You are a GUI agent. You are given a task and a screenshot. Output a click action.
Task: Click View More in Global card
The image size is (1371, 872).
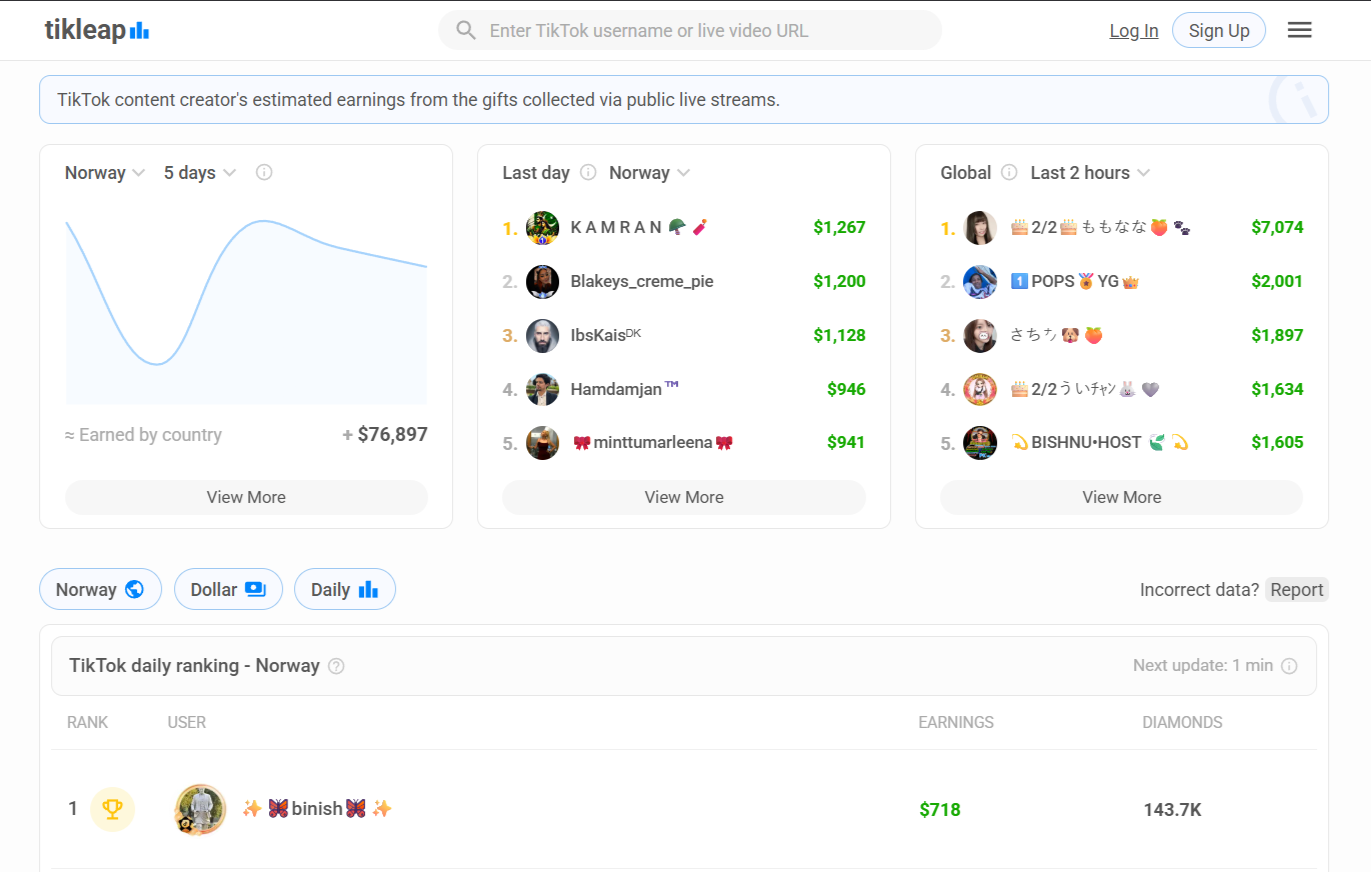pos(1122,497)
